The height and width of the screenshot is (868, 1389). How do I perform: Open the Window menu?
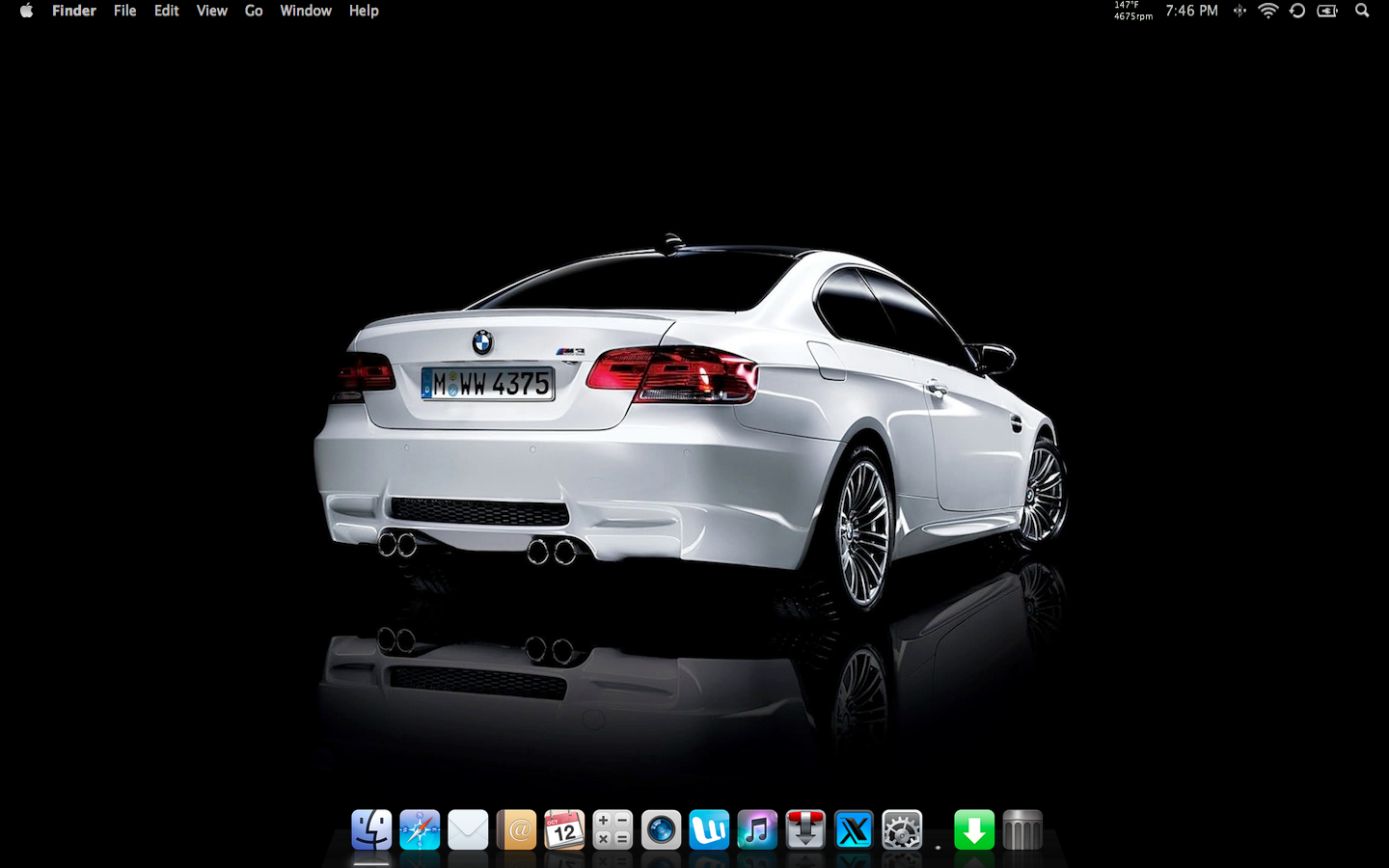click(306, 11)
